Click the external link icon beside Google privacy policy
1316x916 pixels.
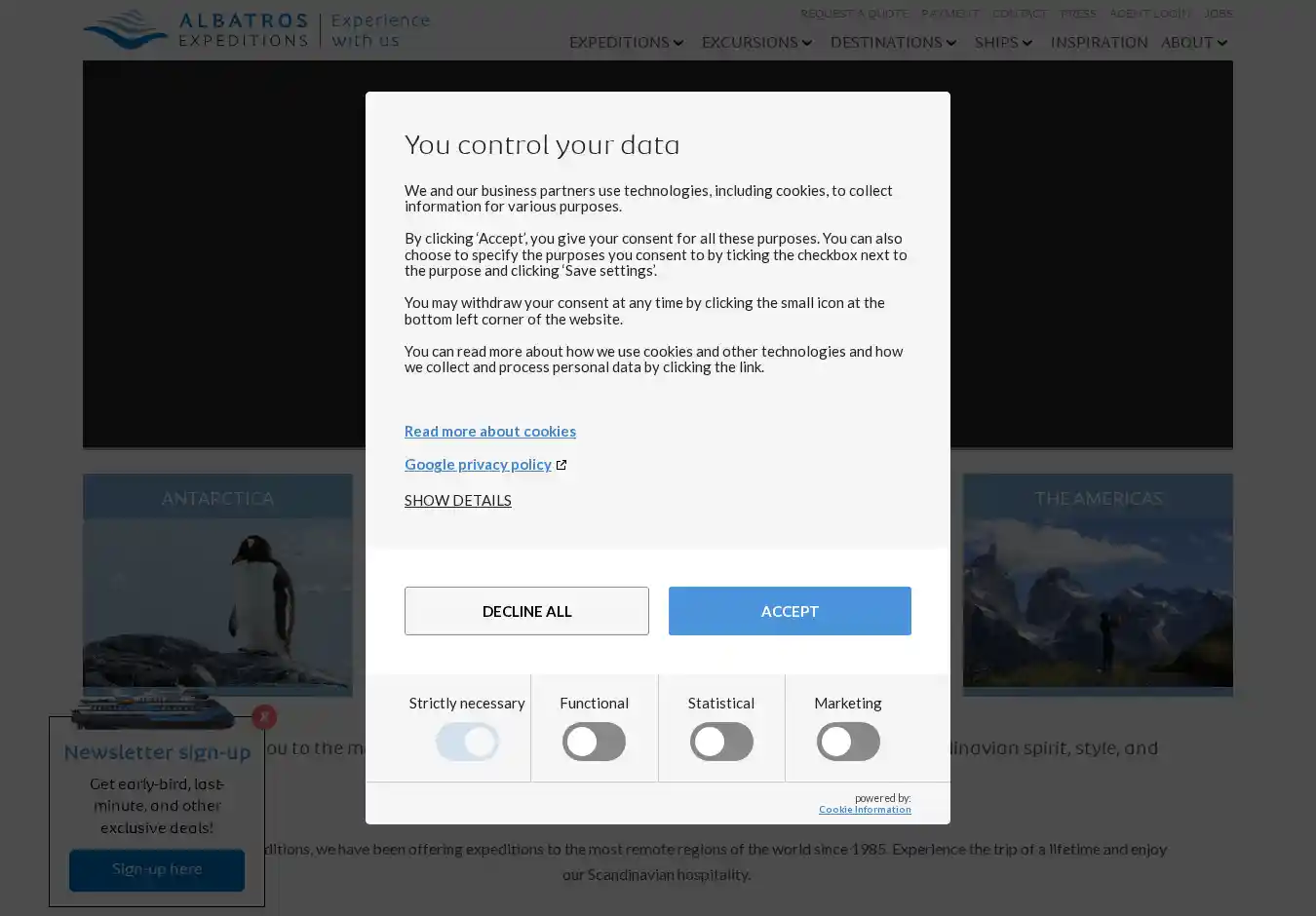point(561,465)
